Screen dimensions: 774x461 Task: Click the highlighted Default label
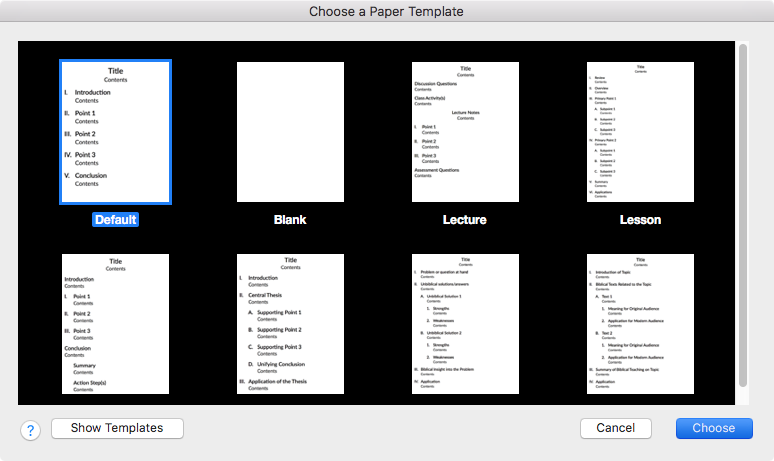pos(115,219)
